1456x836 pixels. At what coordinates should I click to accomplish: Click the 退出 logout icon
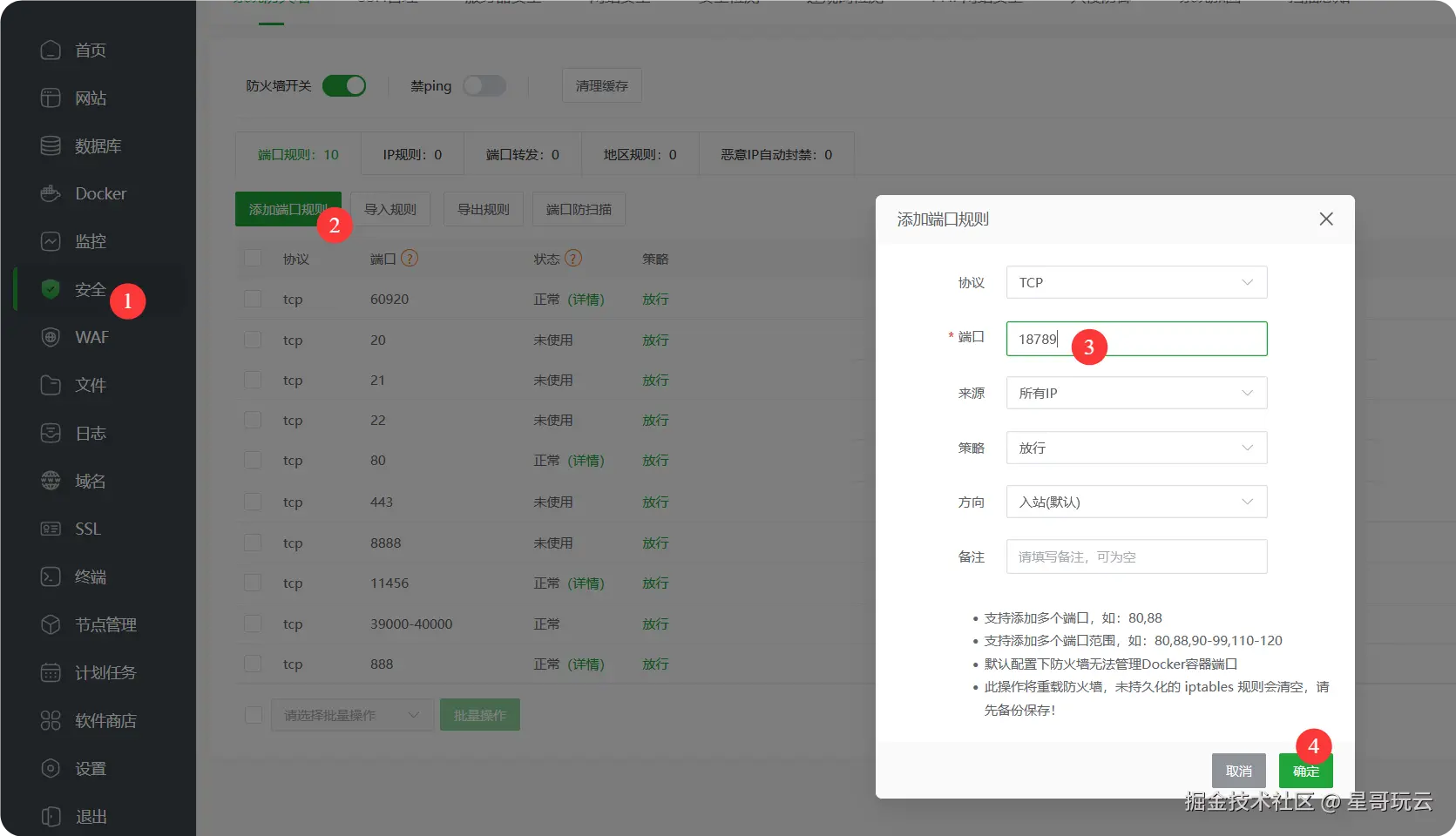pos(51,816)
